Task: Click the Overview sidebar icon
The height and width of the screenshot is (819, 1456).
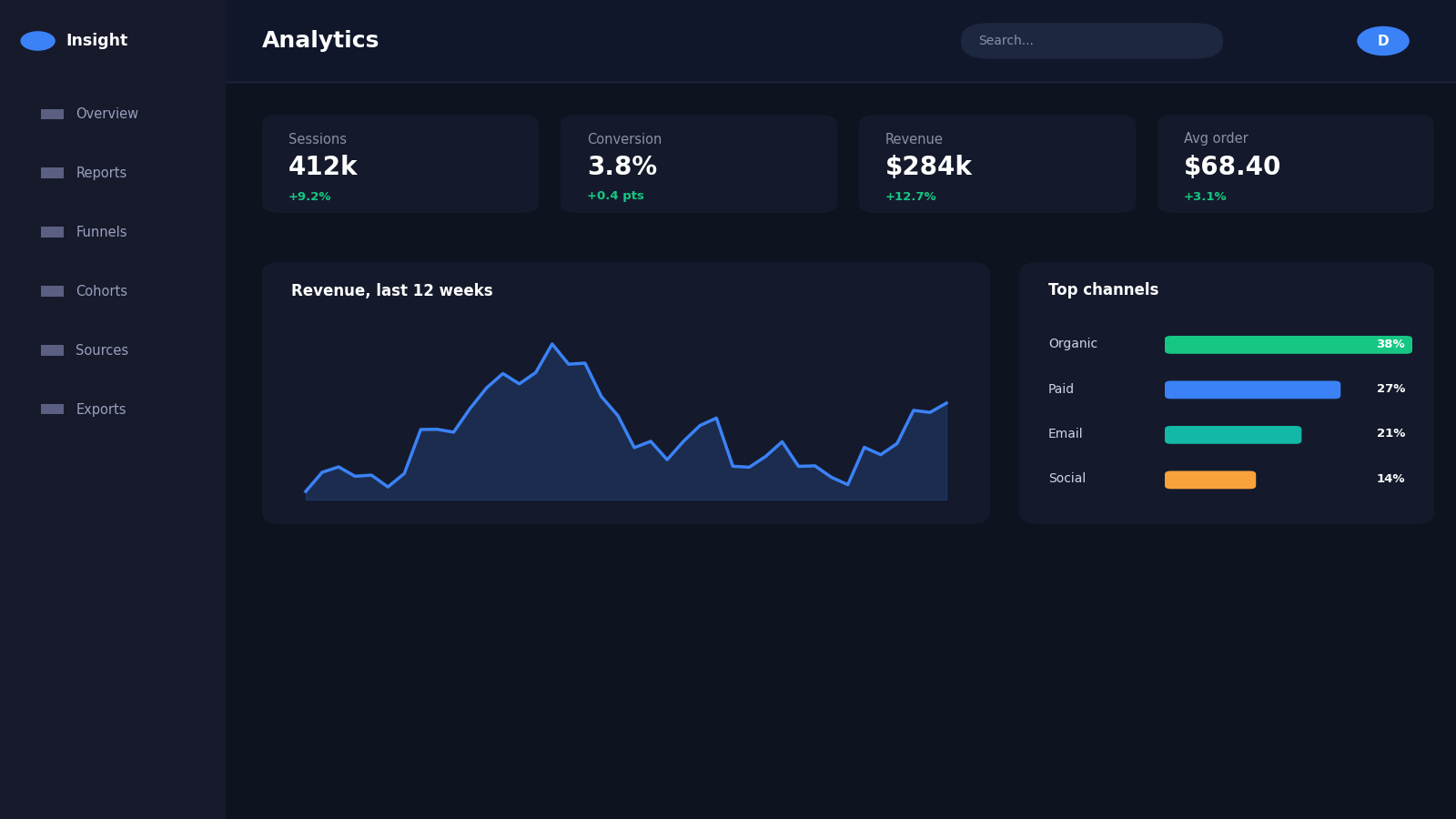Action: [52, 115]
